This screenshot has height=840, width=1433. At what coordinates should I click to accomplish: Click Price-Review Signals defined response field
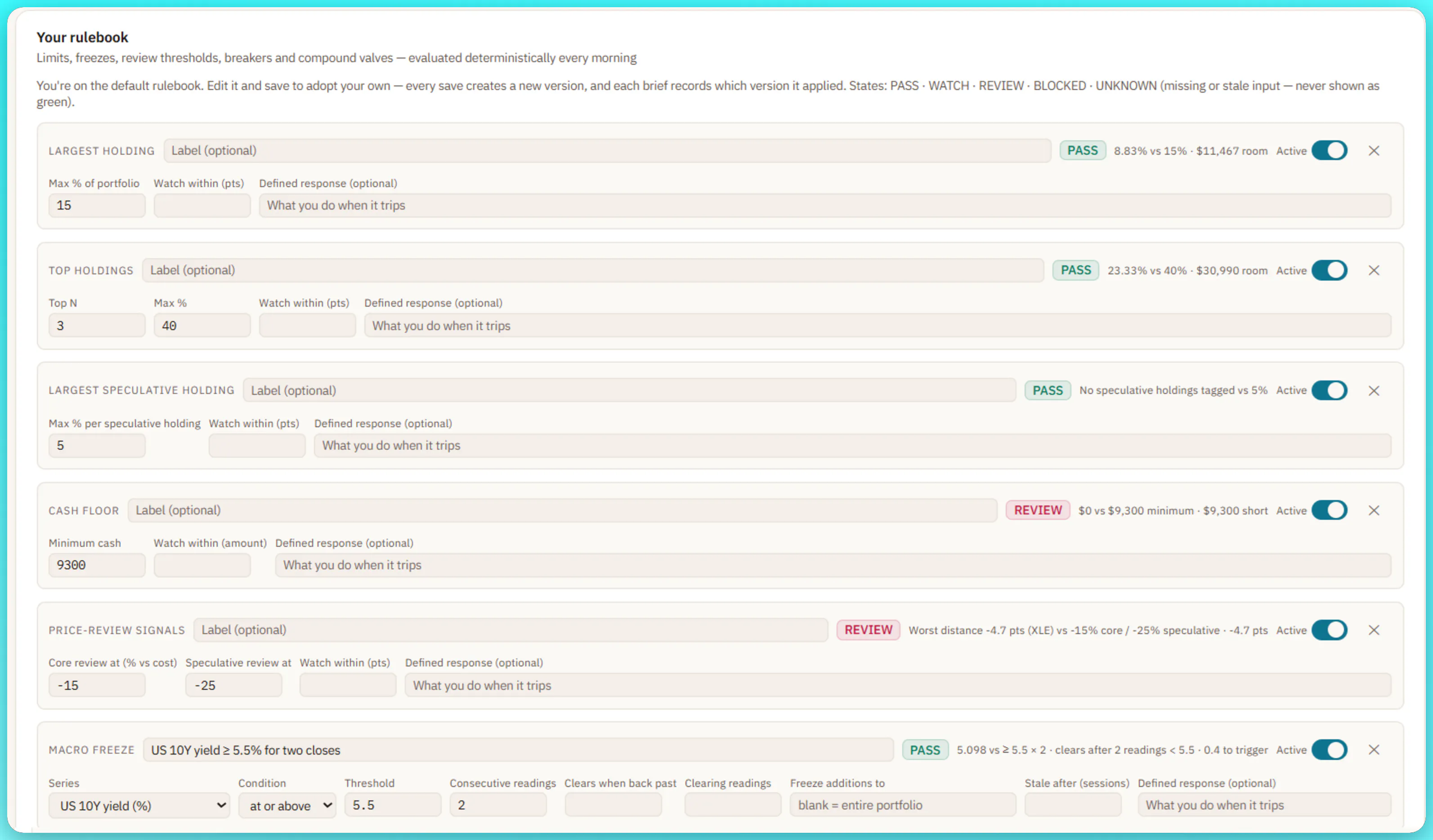[898, 685]
